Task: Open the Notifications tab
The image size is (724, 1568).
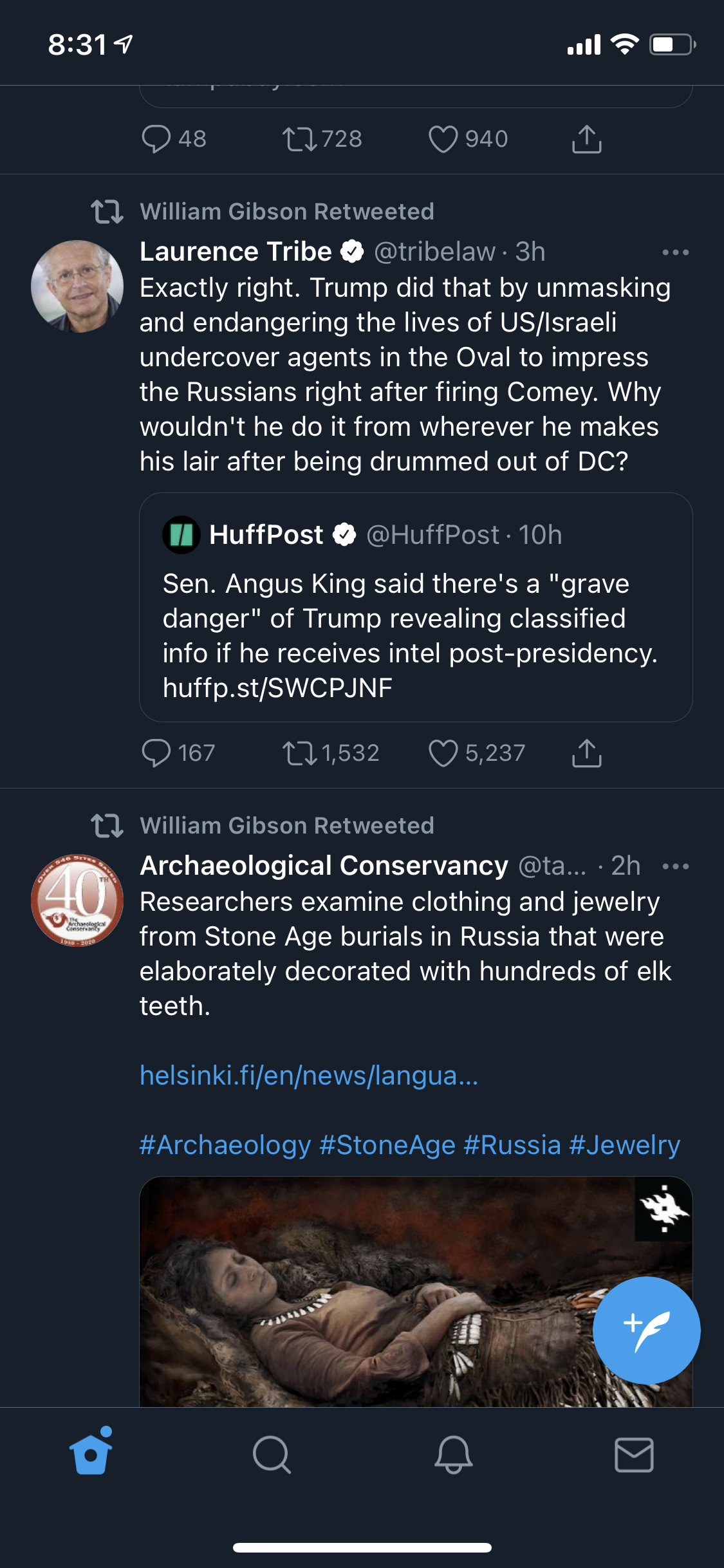Action: pyautogui.click(x=453, y=1455)
